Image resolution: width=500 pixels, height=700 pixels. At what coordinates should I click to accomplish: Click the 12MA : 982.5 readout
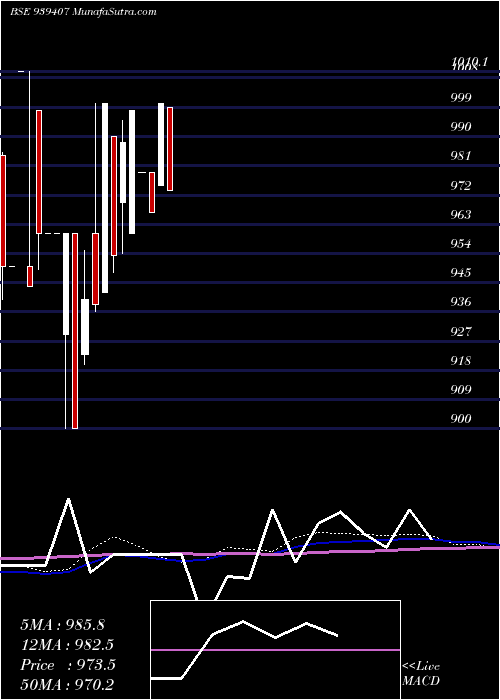pyautogui.click(x=67, y=645)
